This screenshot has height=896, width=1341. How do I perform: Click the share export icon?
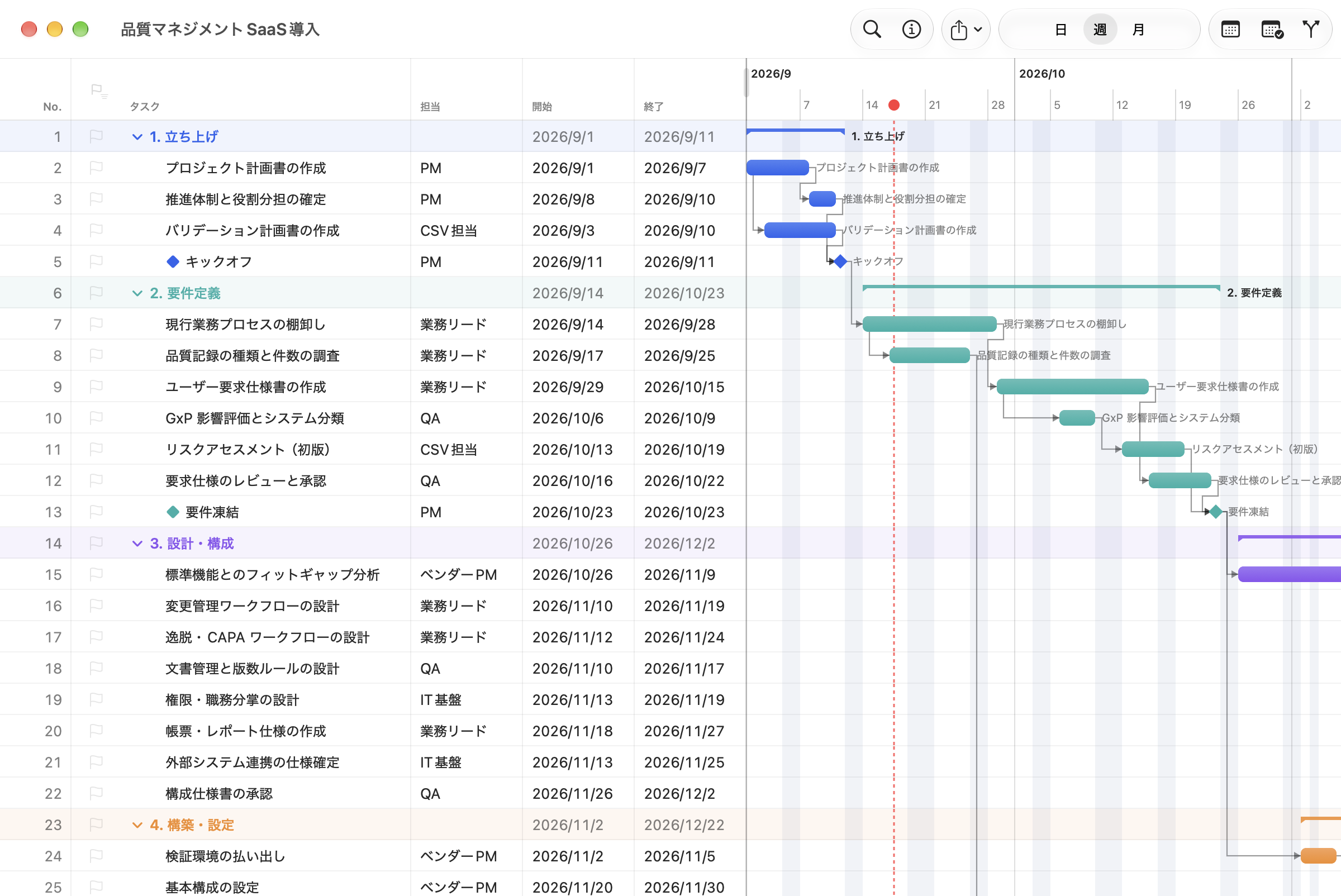click(x=959, y=29)
